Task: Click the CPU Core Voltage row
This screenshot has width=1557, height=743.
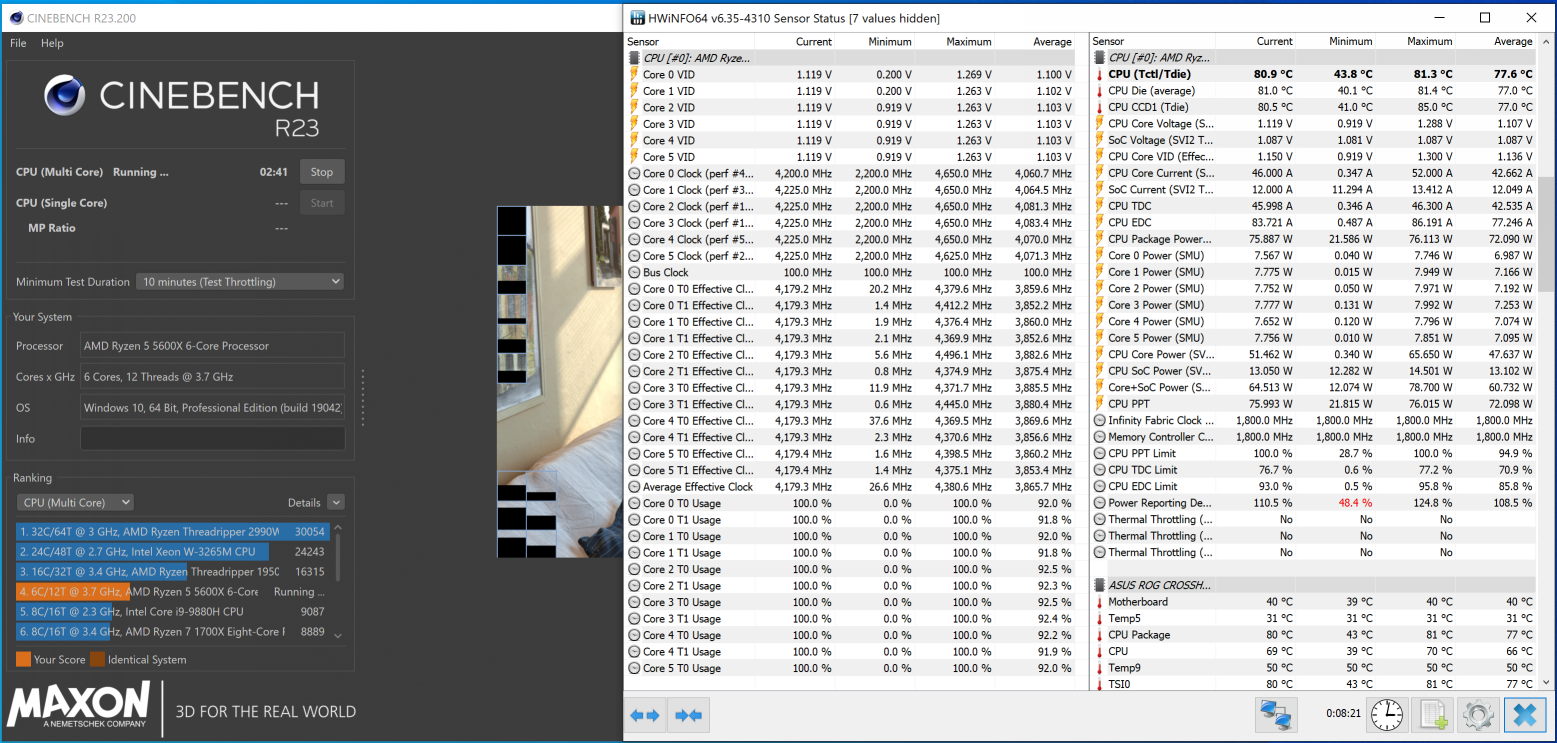Action: (1313, 124)
